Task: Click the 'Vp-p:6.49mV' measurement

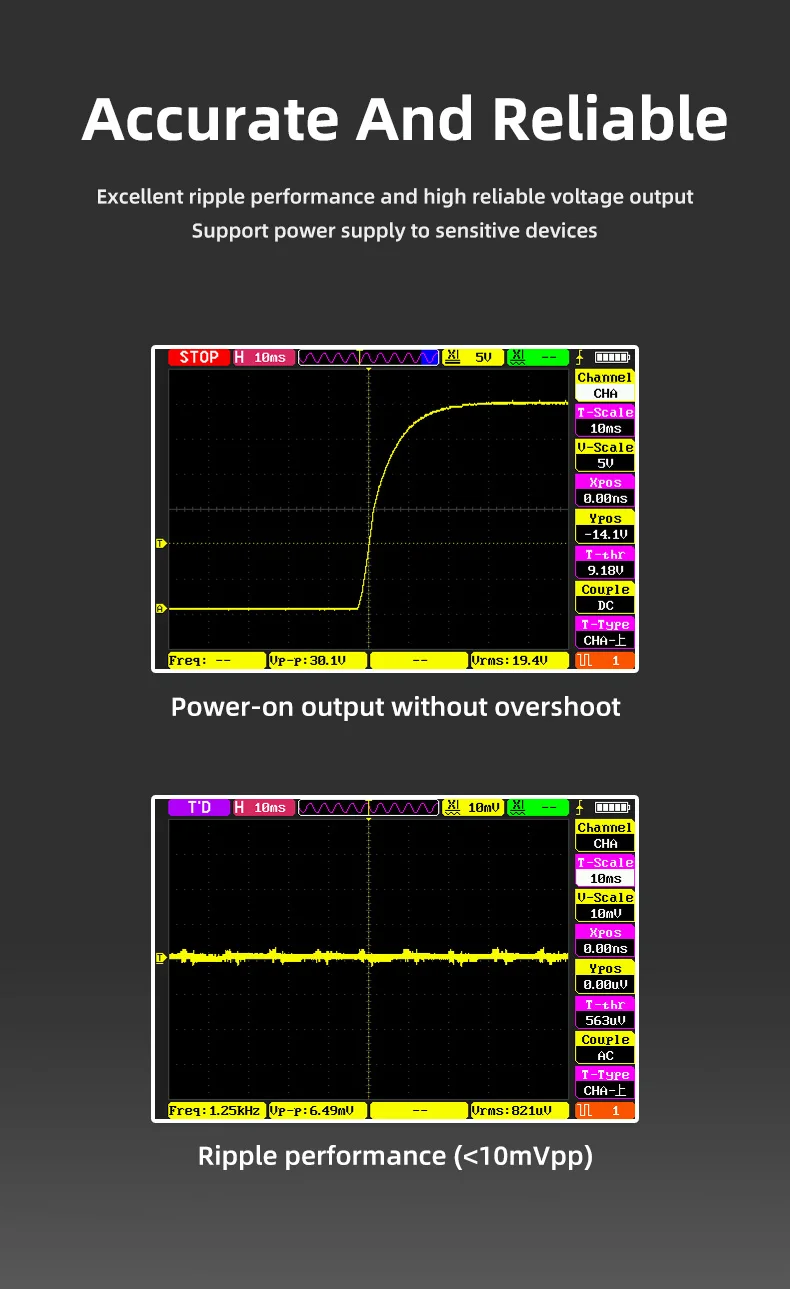Action: (x=317, y=1111)
